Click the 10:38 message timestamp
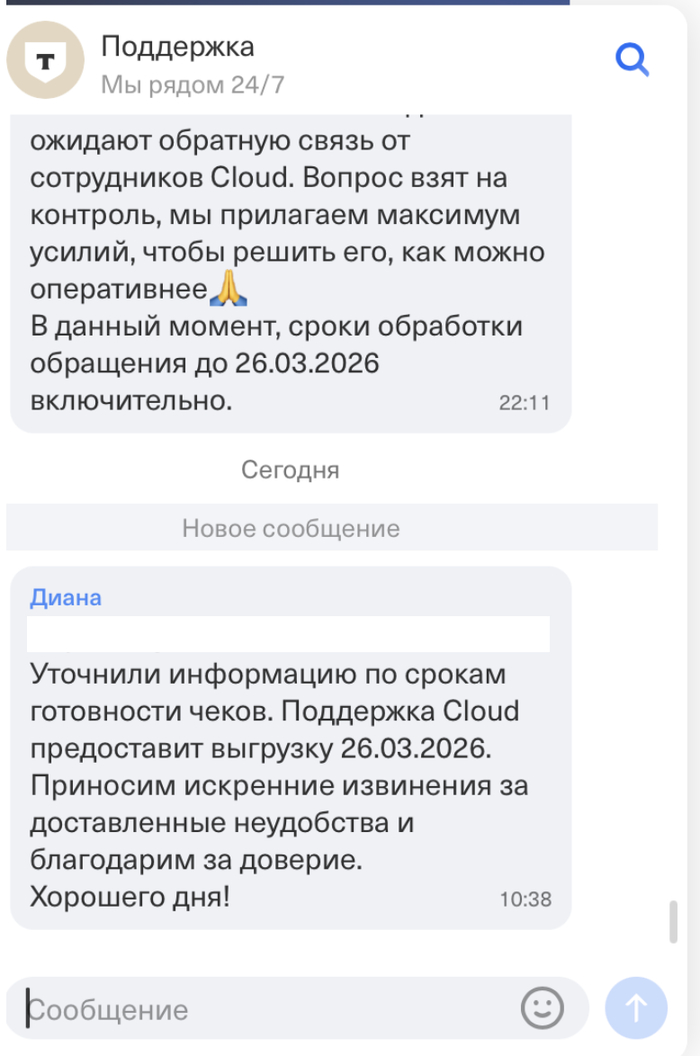Viewport: 700px width, 1056px height. (525, 899)
